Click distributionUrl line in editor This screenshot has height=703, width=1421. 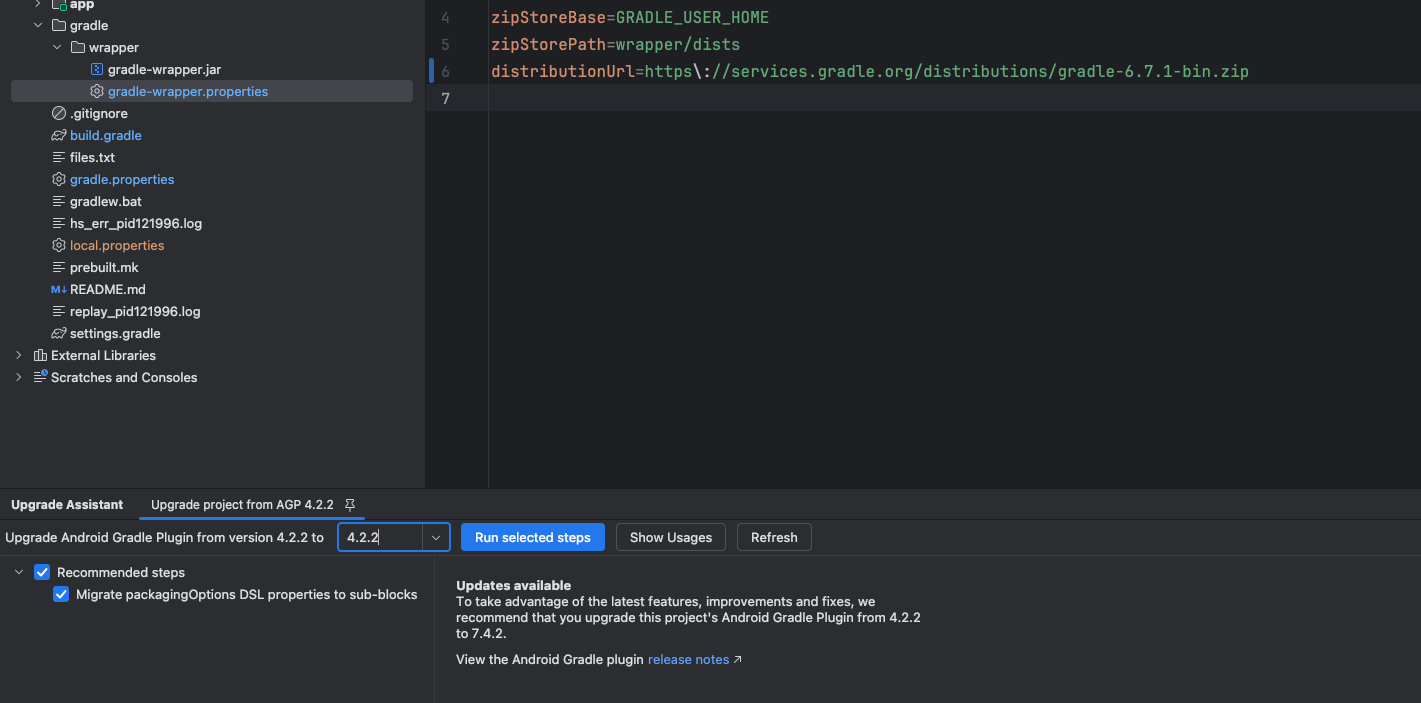[x=870, y=71]
